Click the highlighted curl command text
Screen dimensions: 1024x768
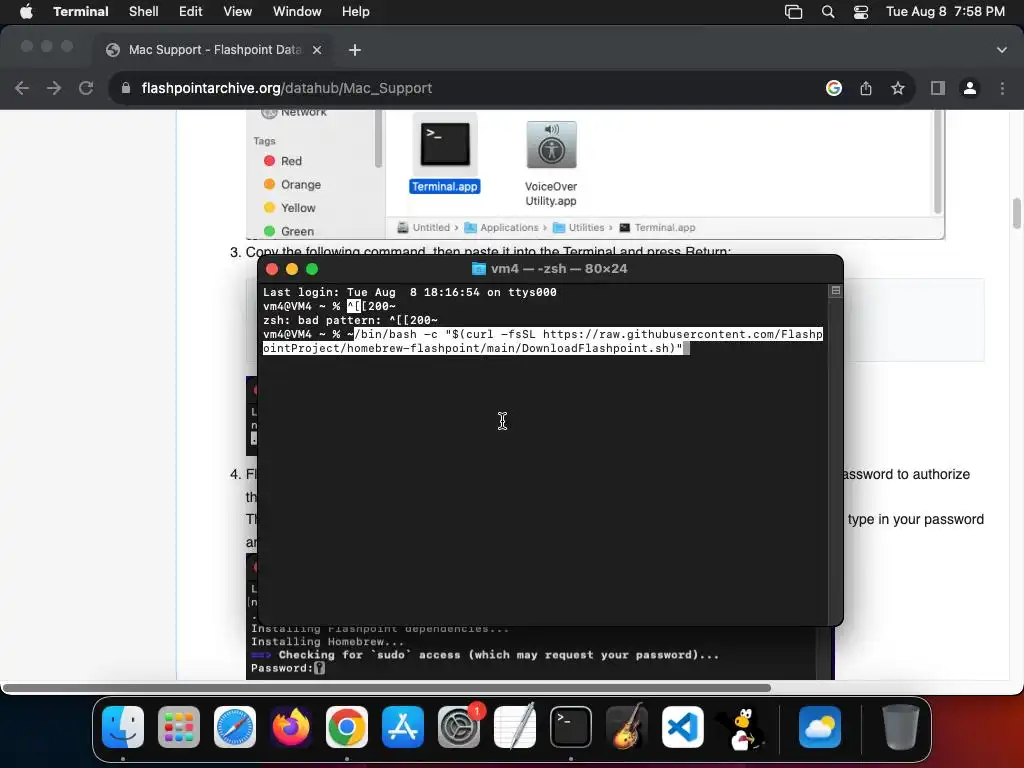coord(543,341)
